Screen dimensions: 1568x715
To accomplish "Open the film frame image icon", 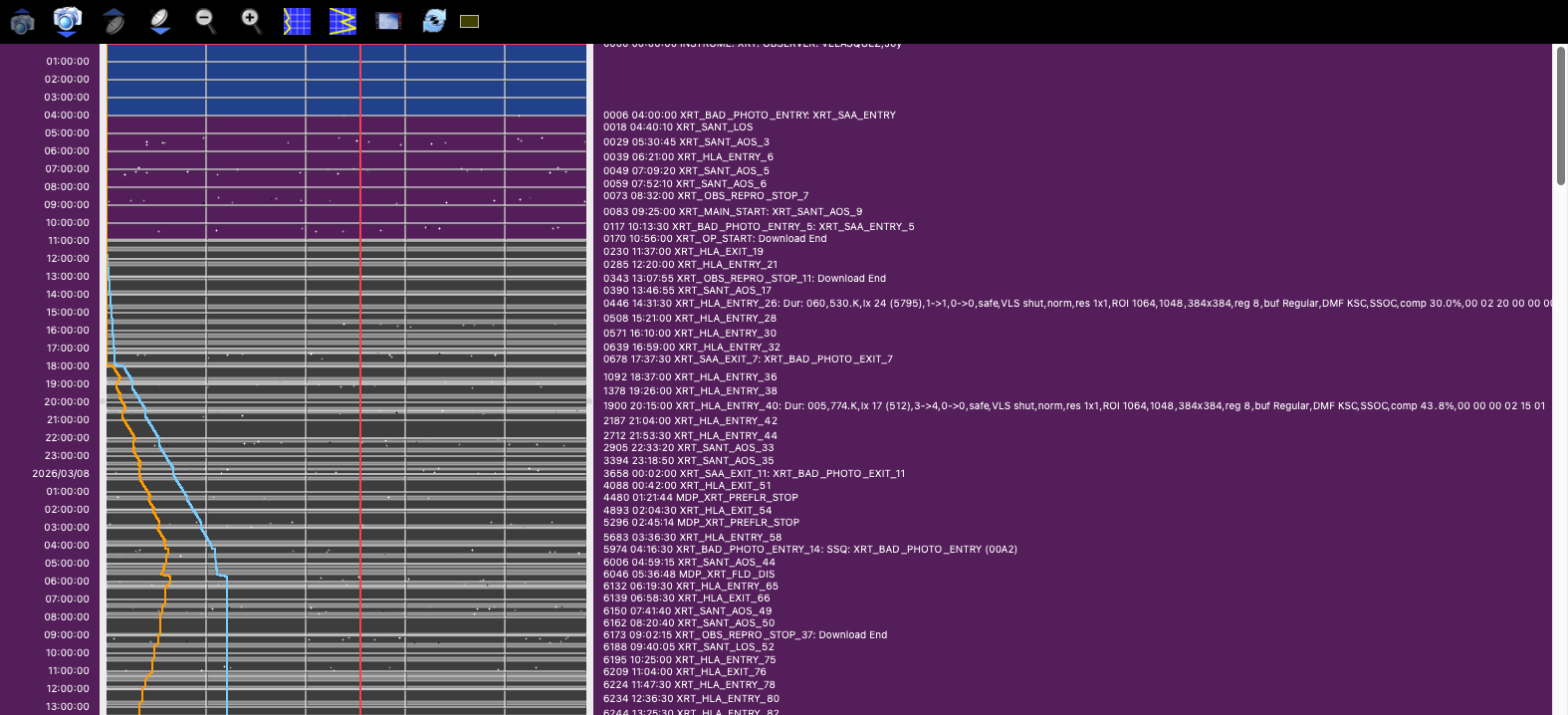I will pyautogui.click(x=388, y=21).
